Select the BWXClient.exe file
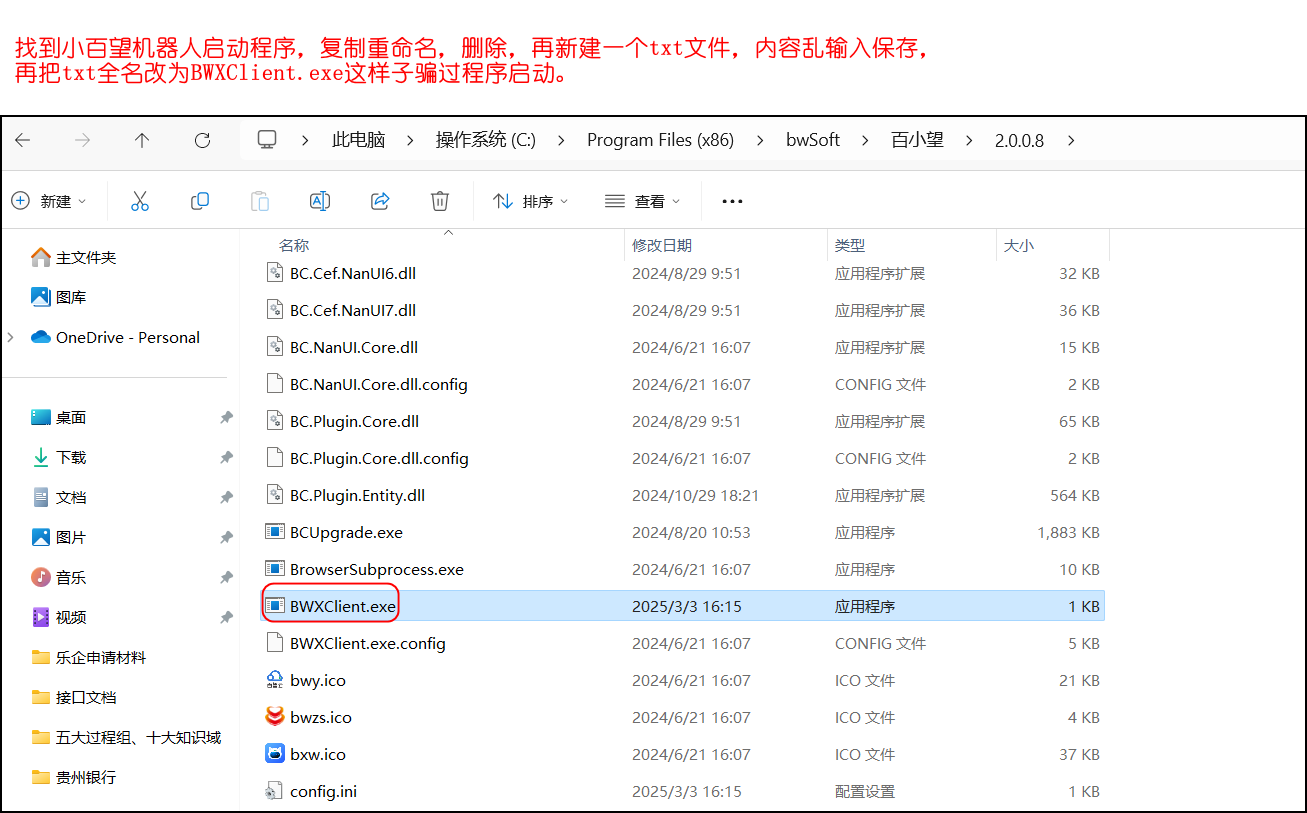 coord(343,606)
